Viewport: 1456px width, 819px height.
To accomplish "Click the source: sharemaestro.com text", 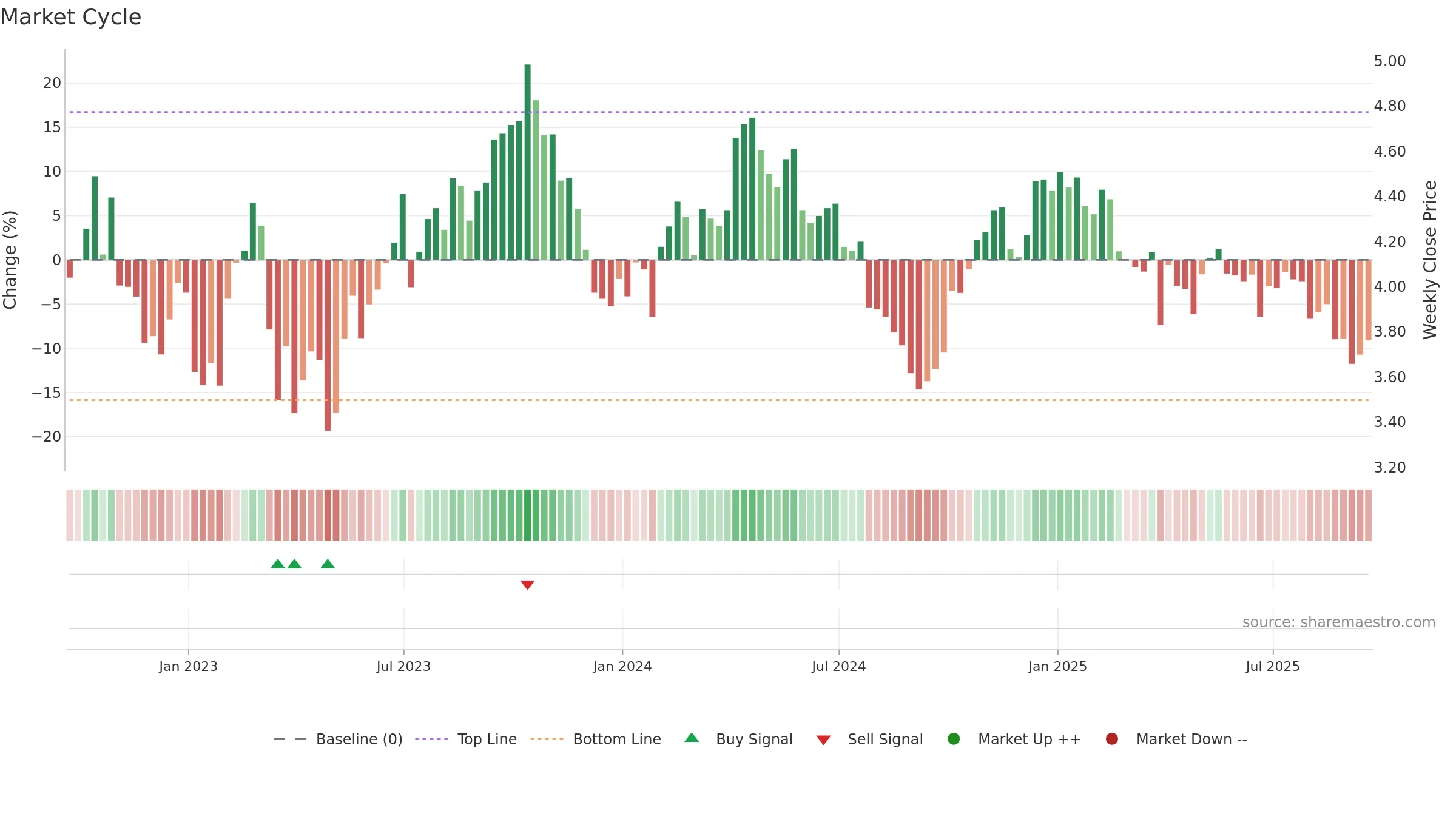I will pyautogui.click(x=1339, y=622).
